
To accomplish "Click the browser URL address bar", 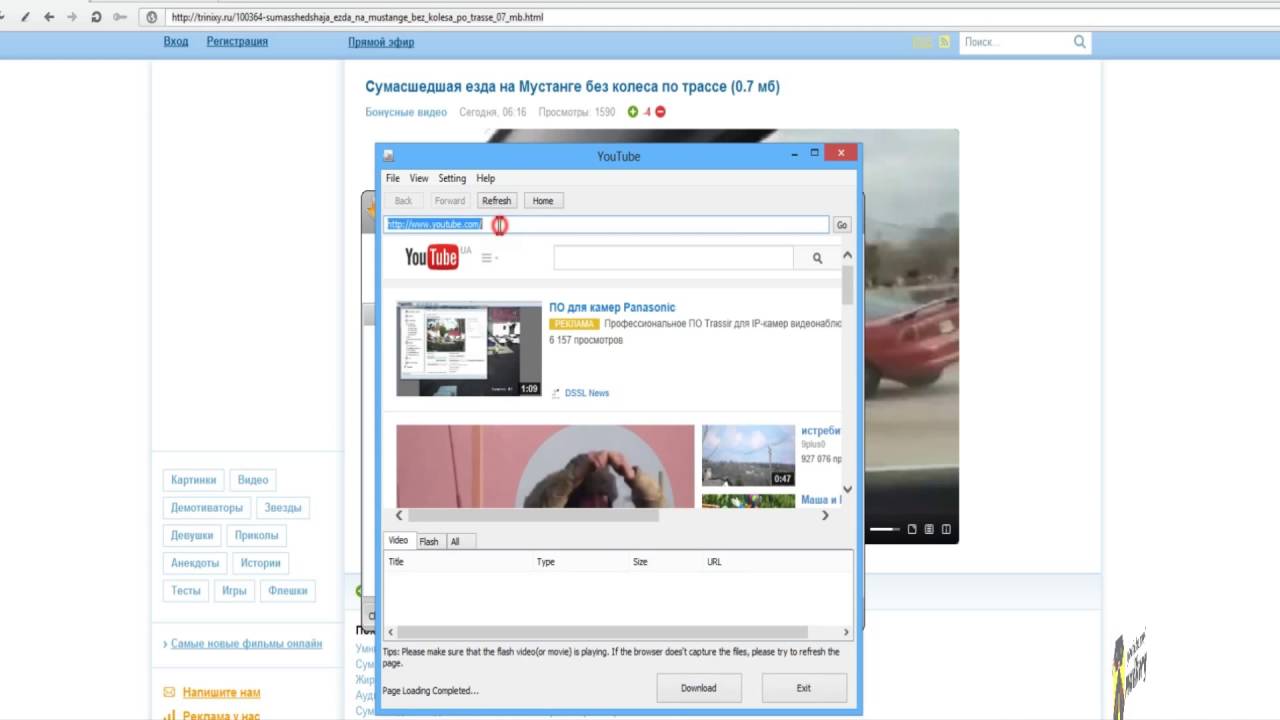I will click(716, 17).
